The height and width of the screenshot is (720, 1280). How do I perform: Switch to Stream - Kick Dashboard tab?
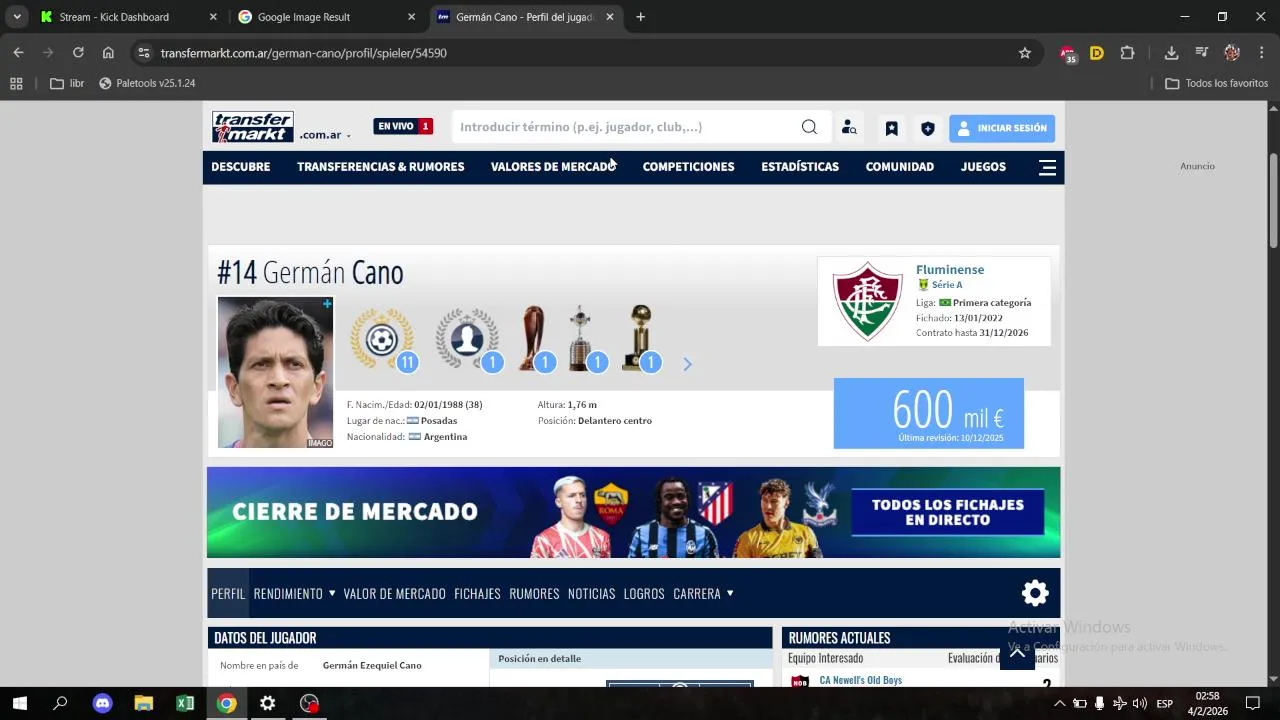click(x=129, y=17)
